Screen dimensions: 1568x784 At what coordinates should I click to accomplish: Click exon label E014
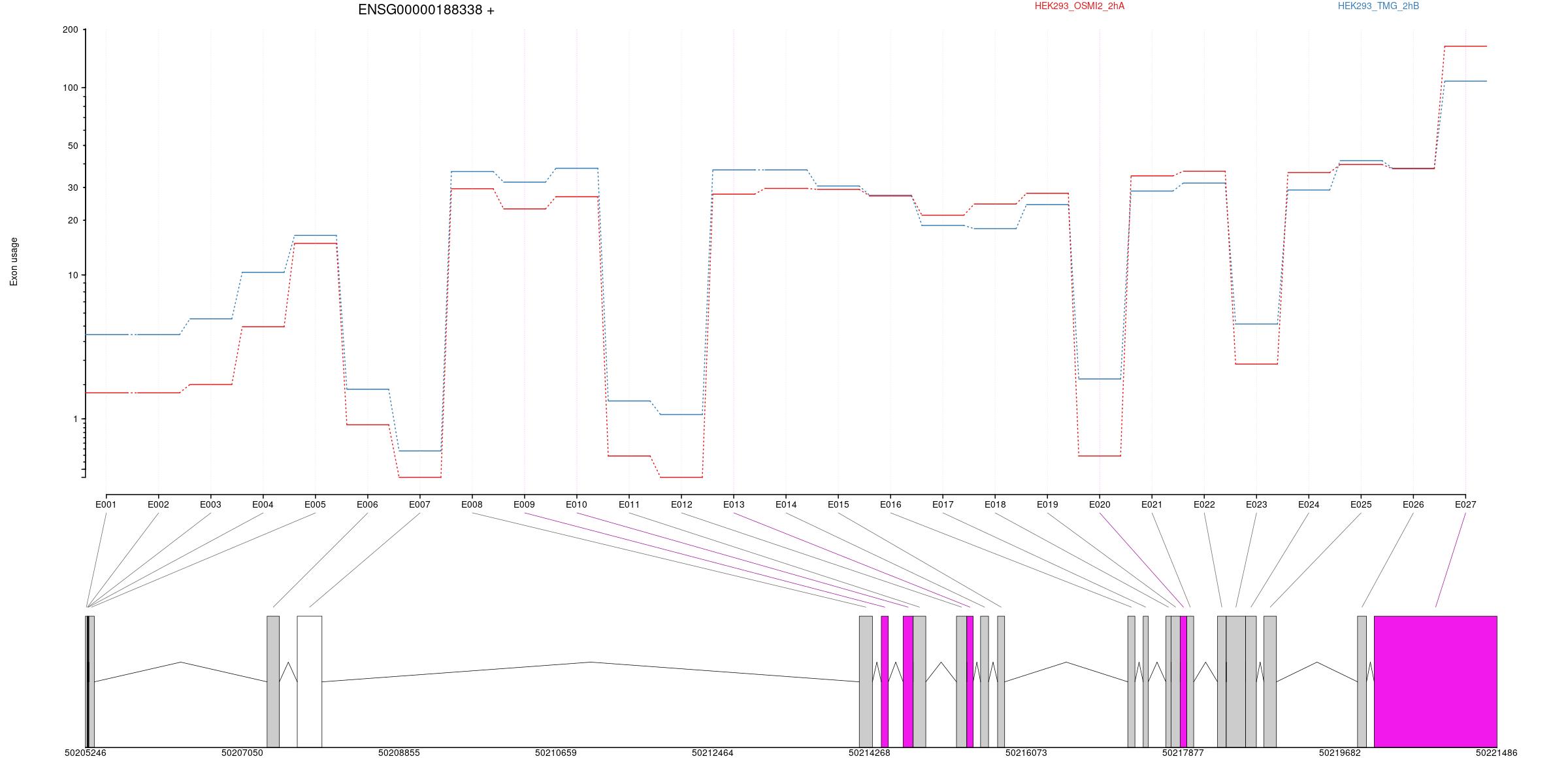(786, 504)
